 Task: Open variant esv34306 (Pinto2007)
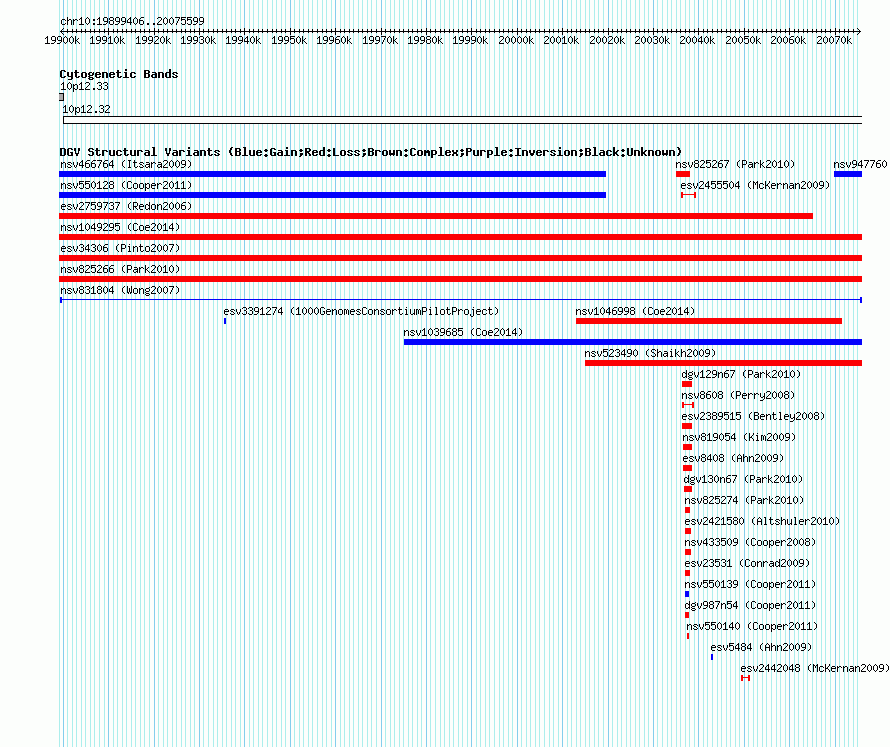coord(120,248)
